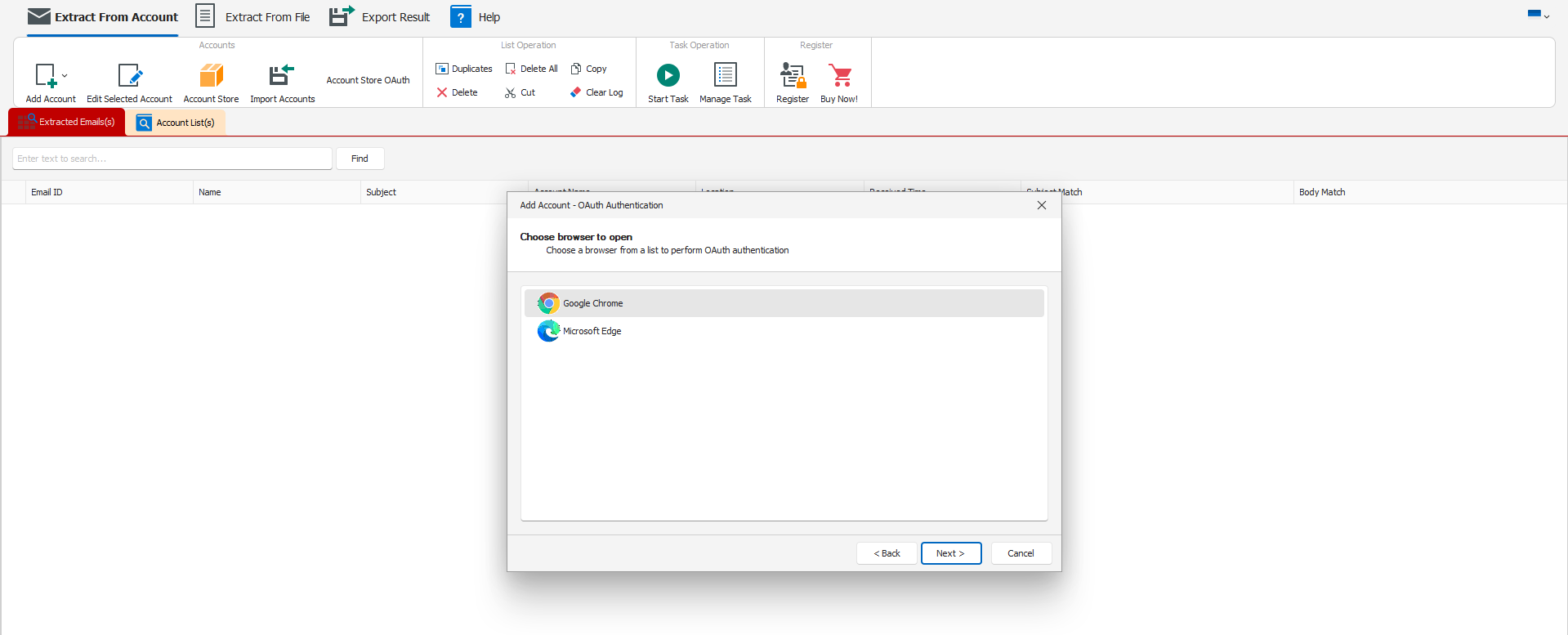This screenshot has width=1568, height=635.
Task: Click the < Back button
Action: (x=887, y=553)
